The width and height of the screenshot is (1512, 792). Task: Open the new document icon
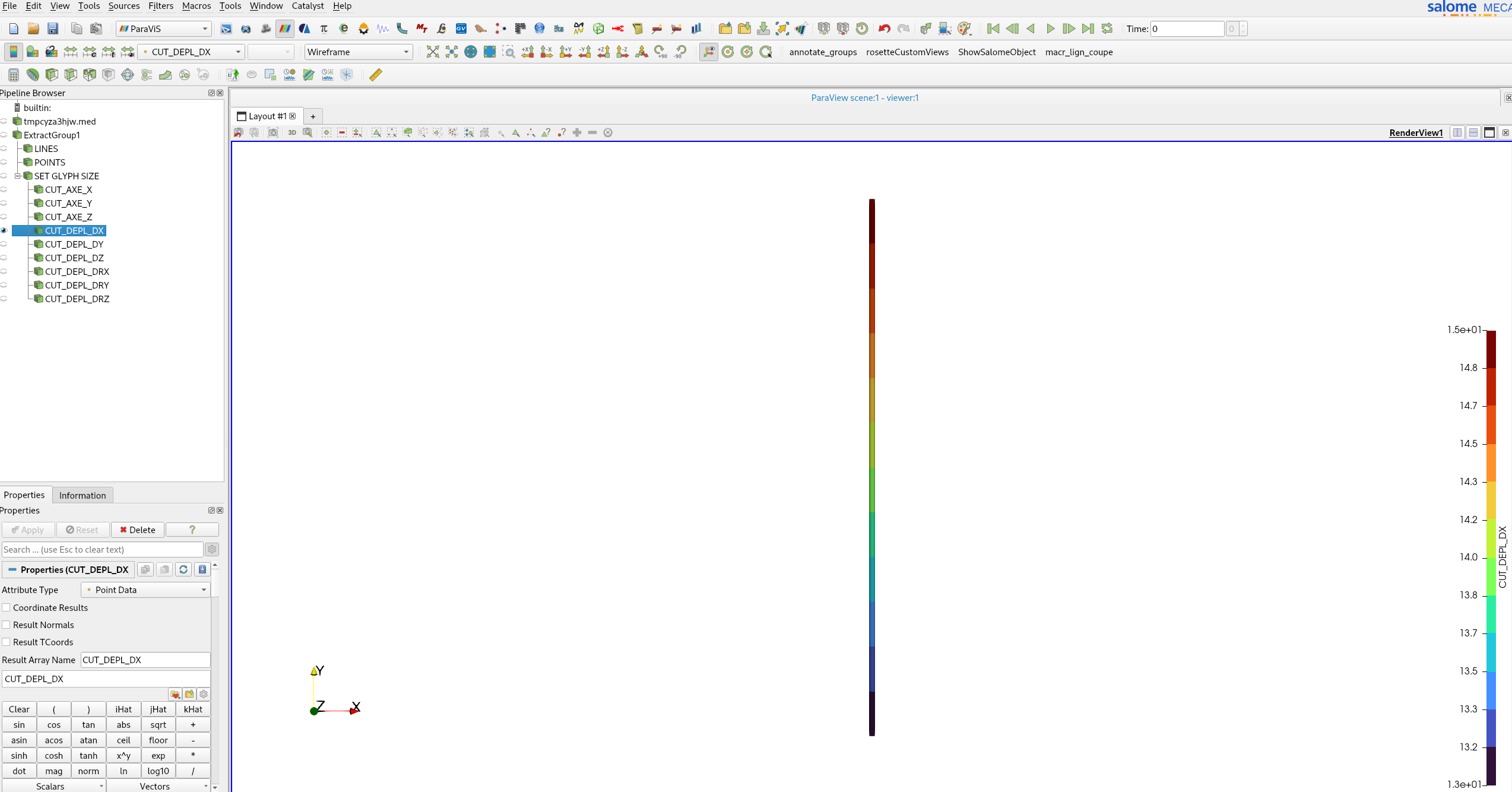click(14, 28)
